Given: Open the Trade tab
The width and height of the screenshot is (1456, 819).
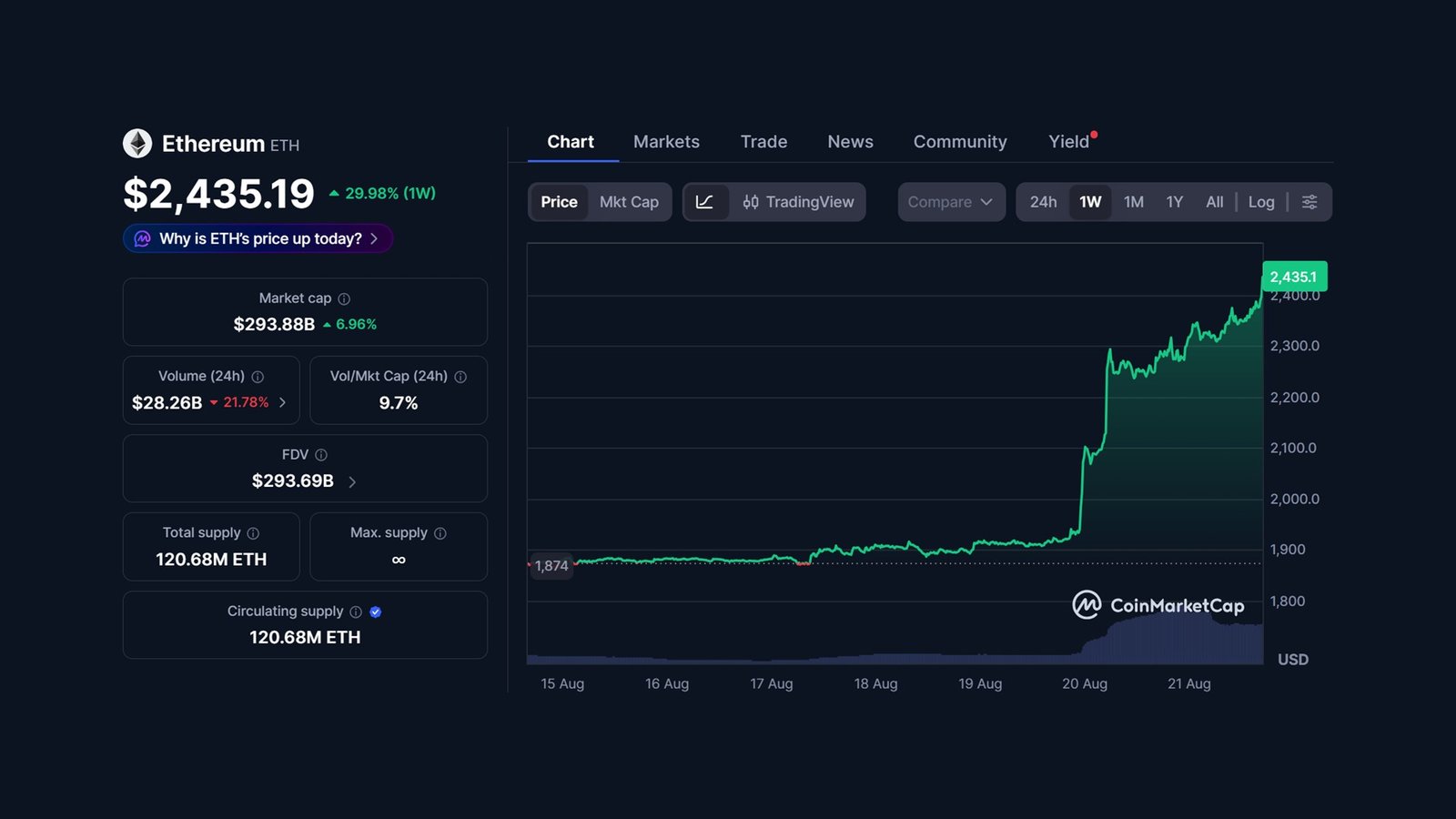Looking at the screenshot, I should [763, 142].
